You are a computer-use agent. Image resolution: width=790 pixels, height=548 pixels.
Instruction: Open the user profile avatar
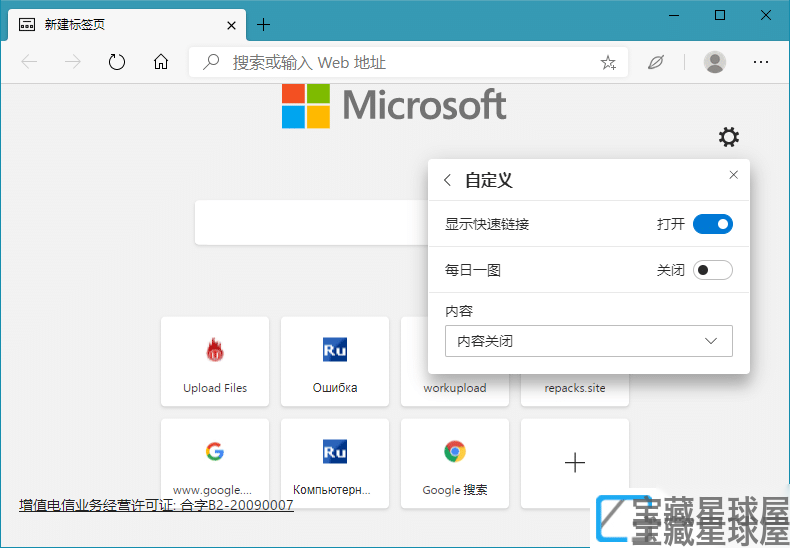click(x=714, y=62)
